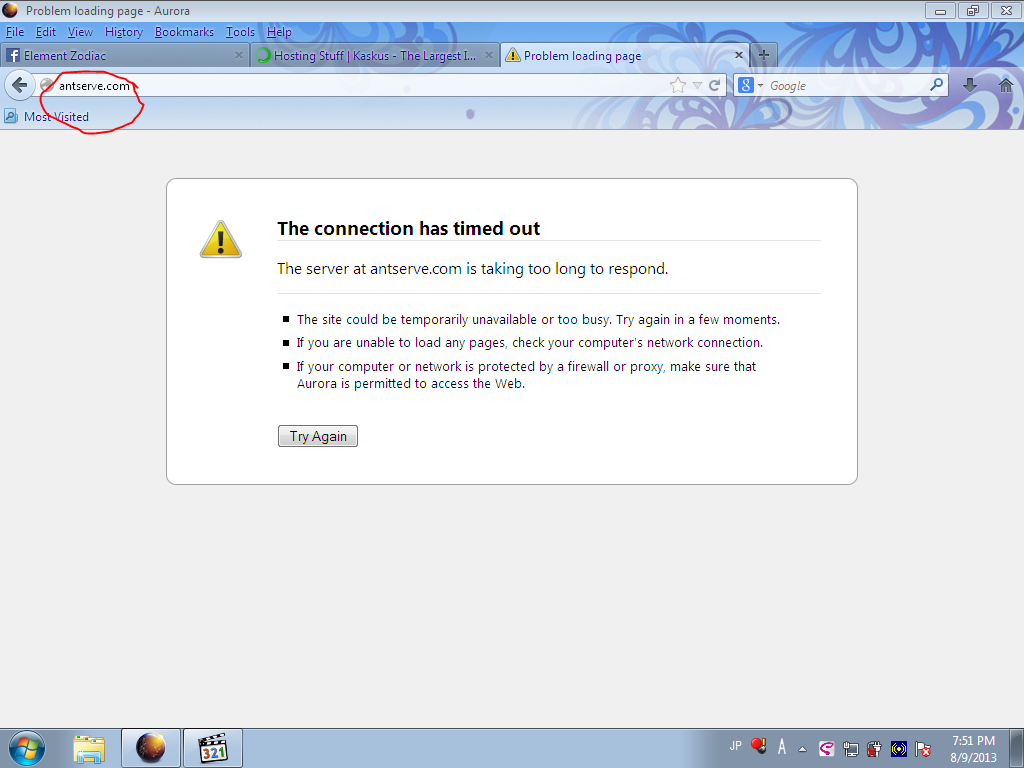Open the History menu

(123, 31)
